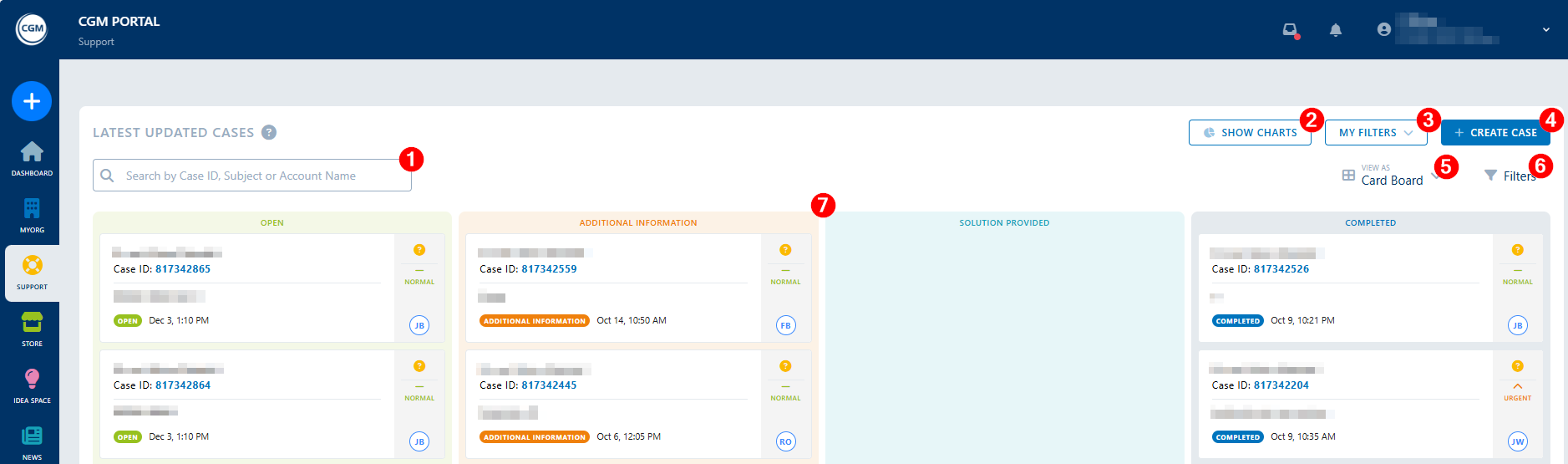
Task: Click Open status badge on case 817342864
Action: tap(128, 437)
